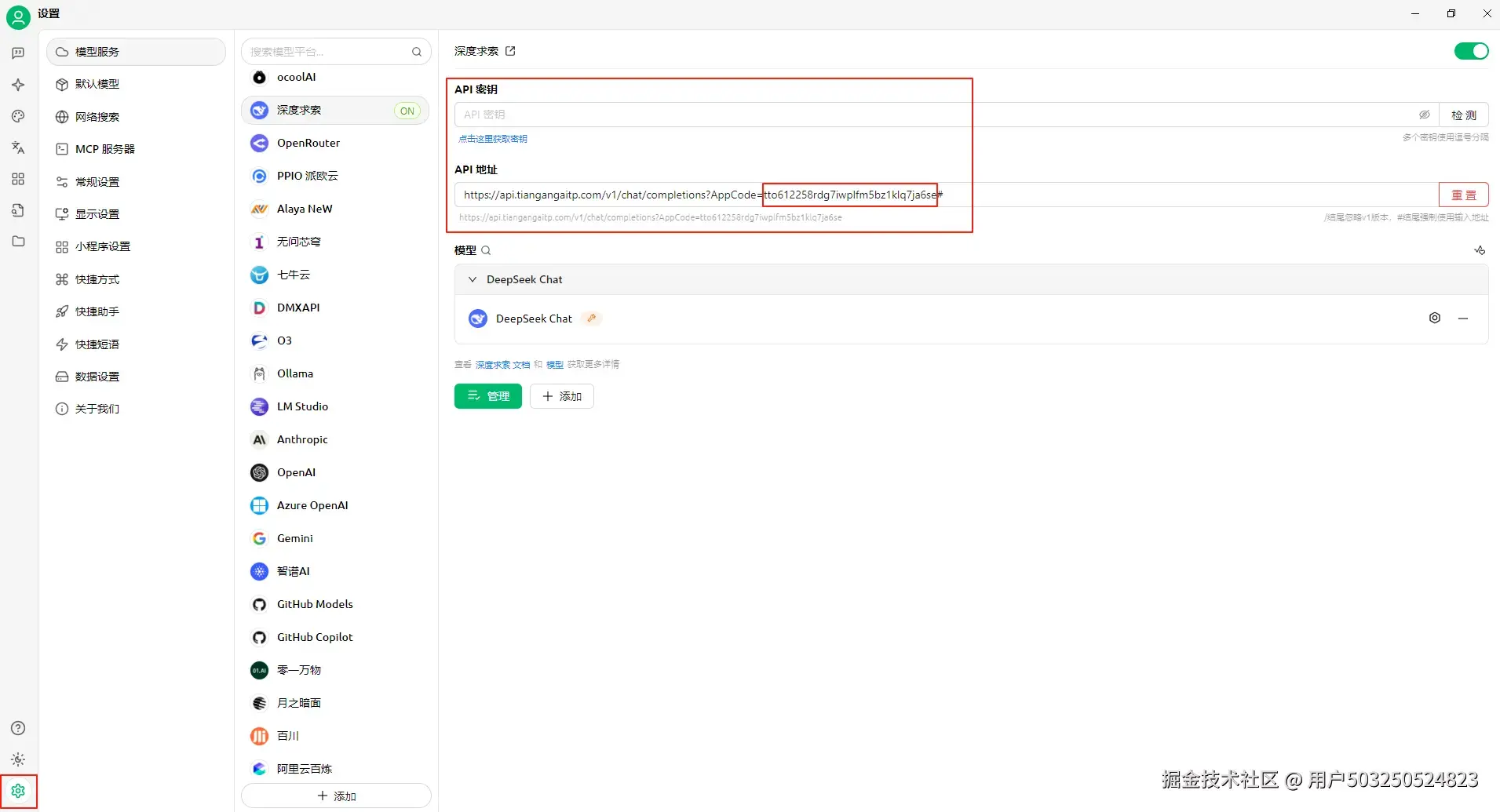Select the LM Studio provider
The width and height of the screenshot is (1500, 812).
(336, 406)
